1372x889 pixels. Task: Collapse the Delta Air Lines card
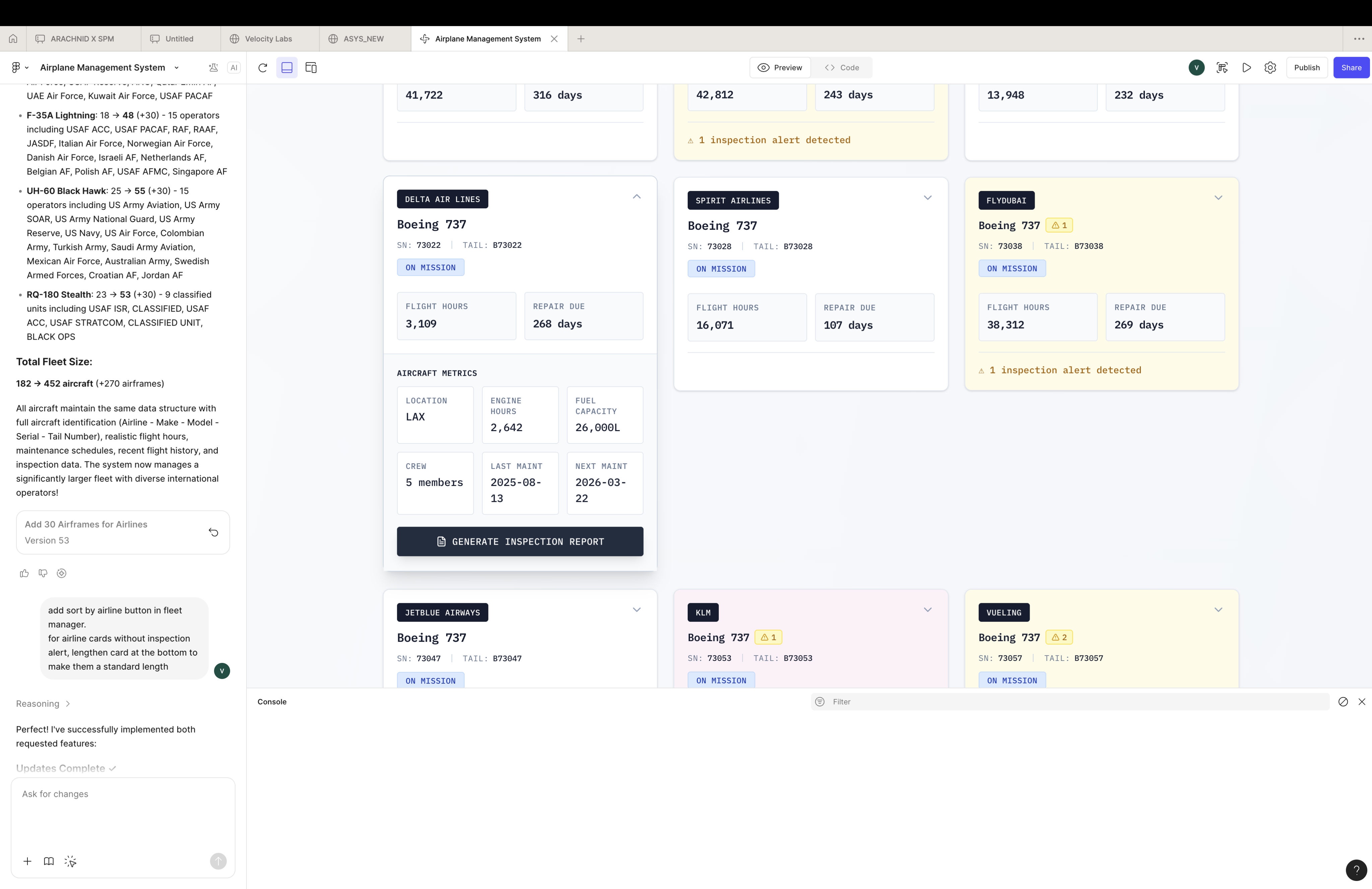636,197
